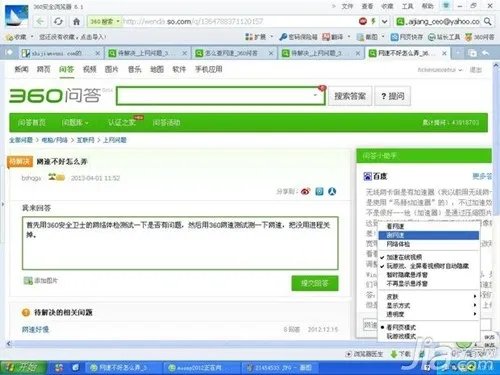
Task: Open the 密码保险箱 password safe tool
Action: pos(298,37)
